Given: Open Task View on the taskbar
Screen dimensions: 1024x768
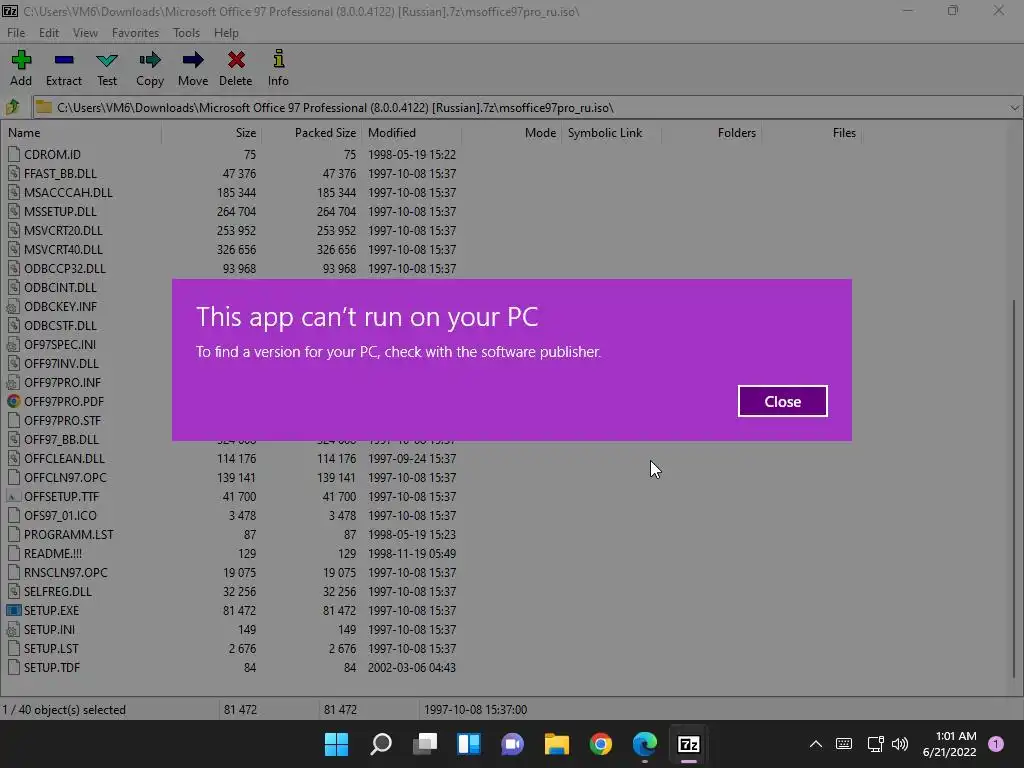Looking at the screenshot, I should coord(424,744).
